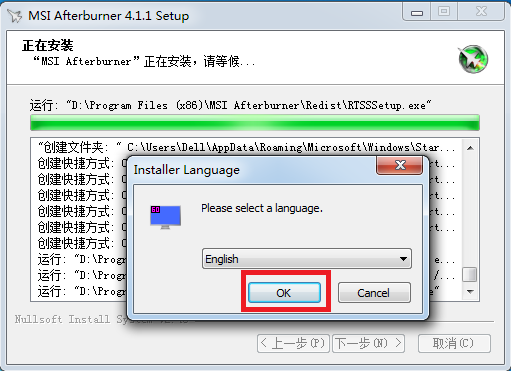Click the 取消(C) cancel button

454,343
